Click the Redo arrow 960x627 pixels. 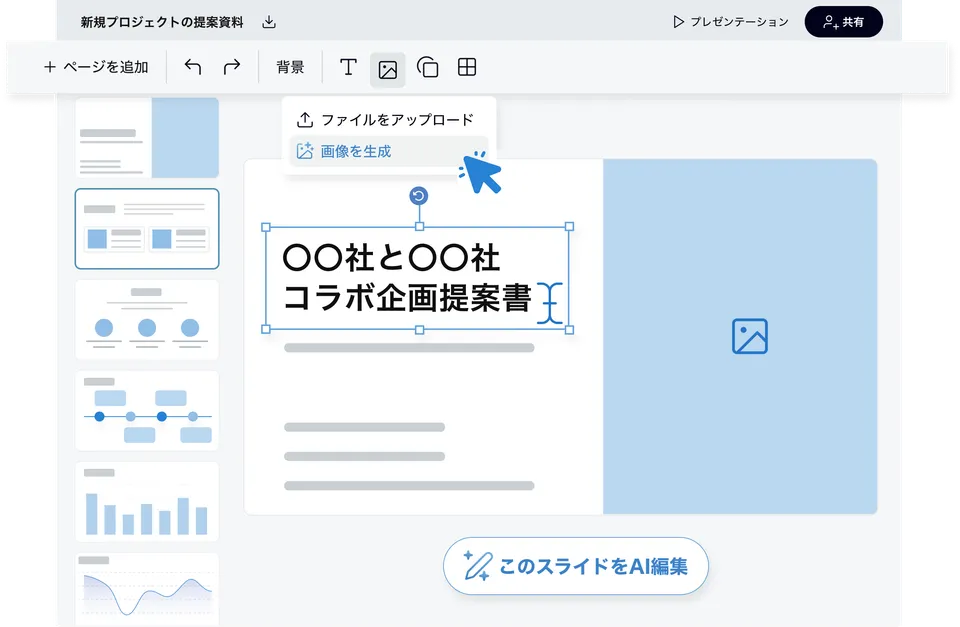click(x=231, y=66)
